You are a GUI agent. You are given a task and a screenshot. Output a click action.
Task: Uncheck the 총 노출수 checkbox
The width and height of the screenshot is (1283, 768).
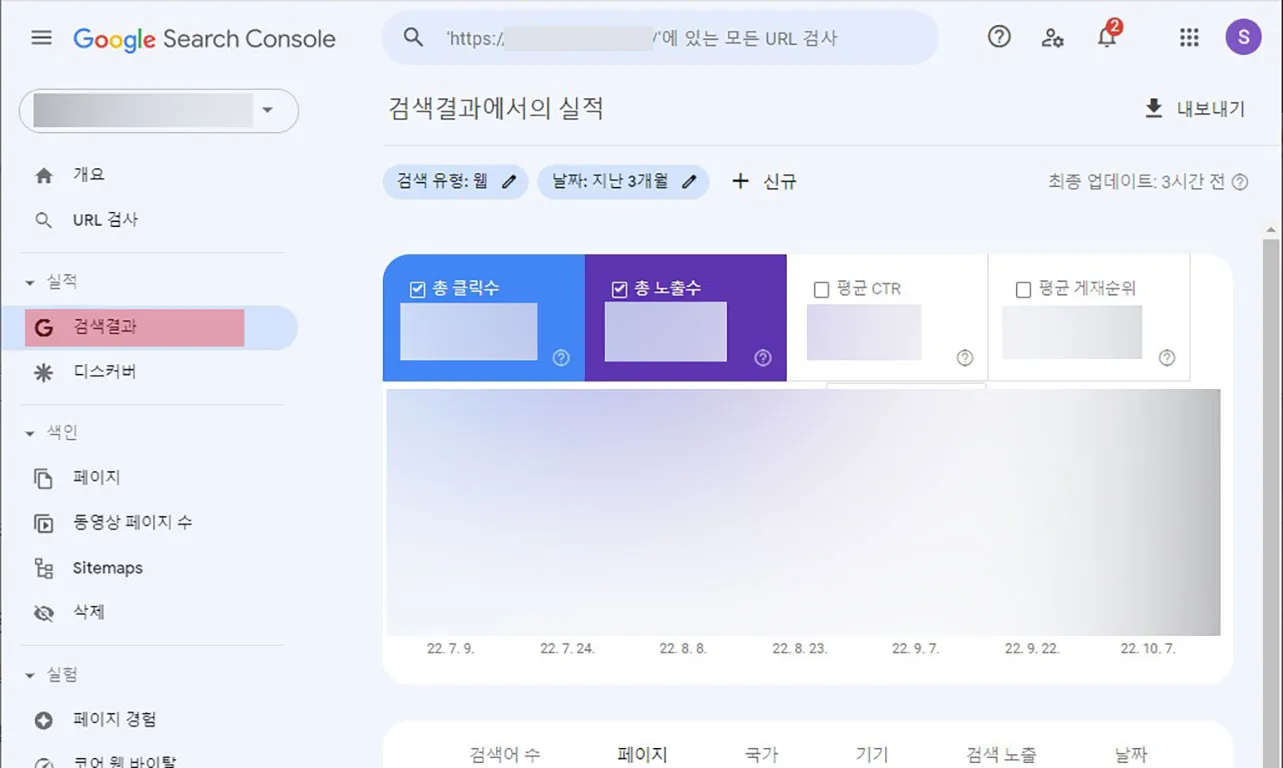coord(619,289)
